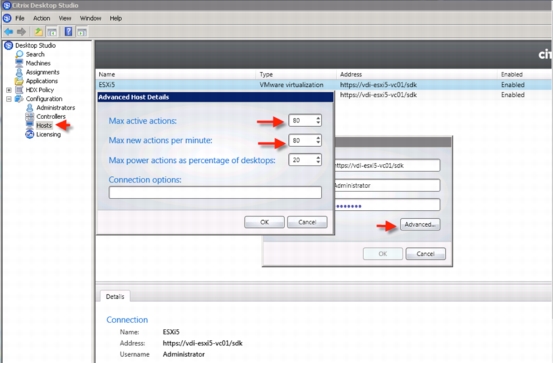Increase Max active actions value
554x365 pixels.
pyautogui.click(x=318, y=118)
